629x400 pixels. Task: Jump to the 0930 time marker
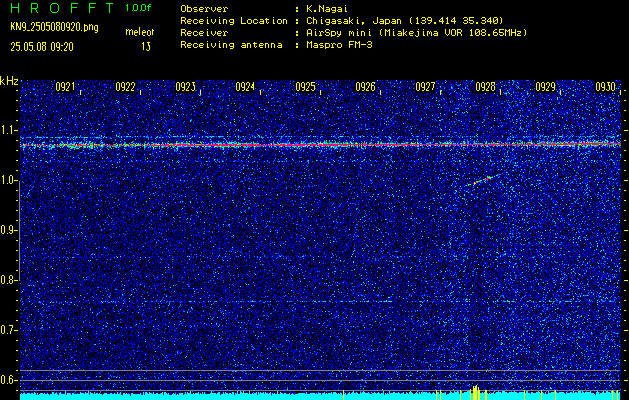(x=605, y=87)
